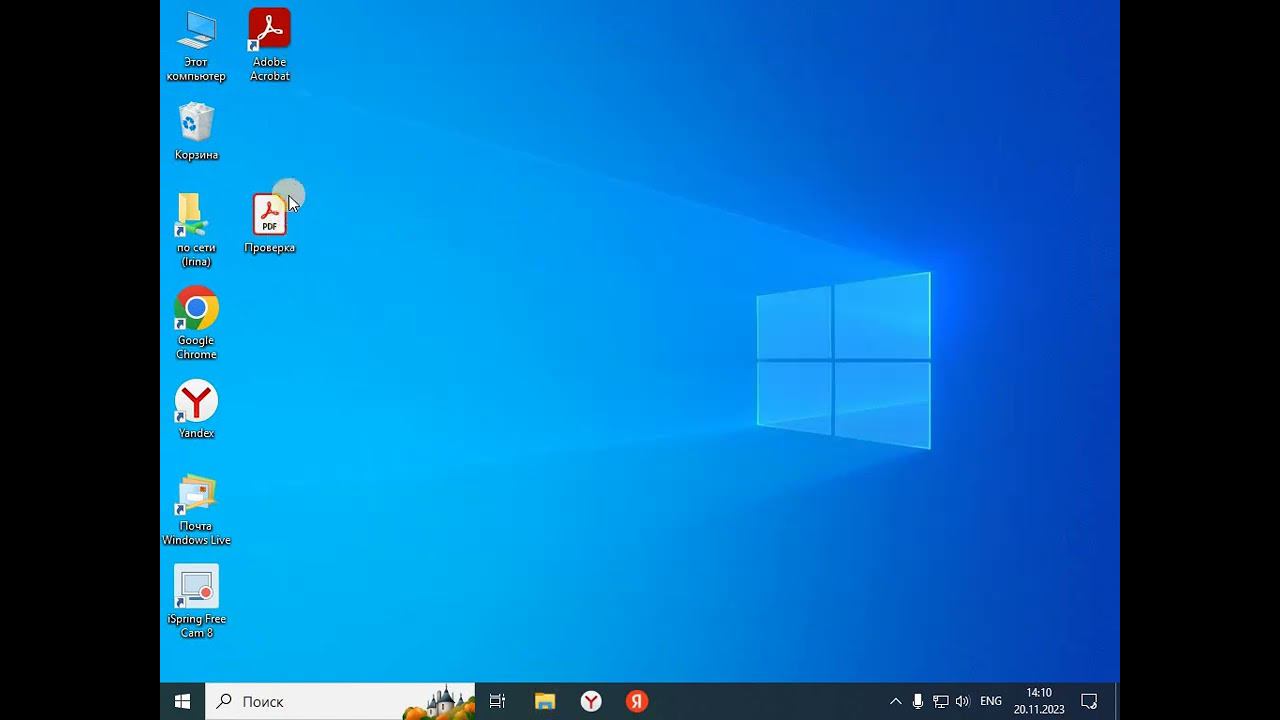Select the Adobe Acrobat desktop shortcut

pyautogui.click(x=269, y=46)
